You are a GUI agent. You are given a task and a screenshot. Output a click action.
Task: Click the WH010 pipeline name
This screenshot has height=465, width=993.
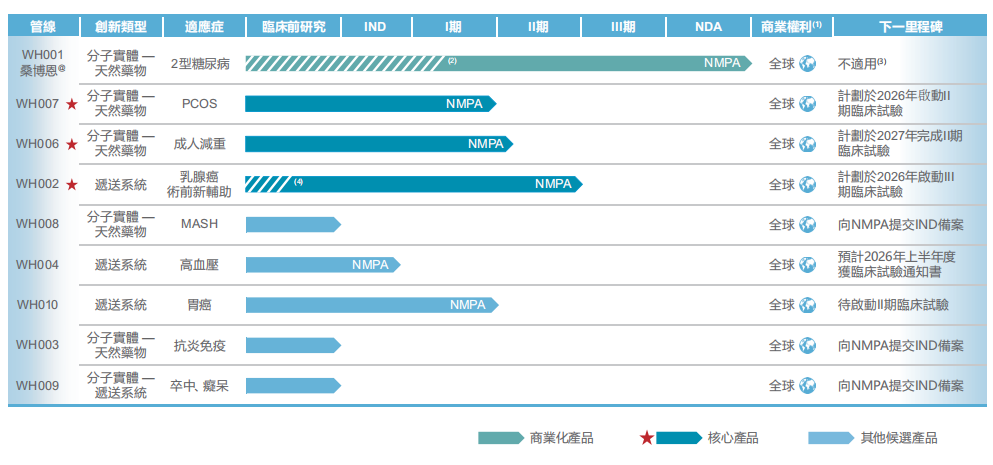click(37, 305)
